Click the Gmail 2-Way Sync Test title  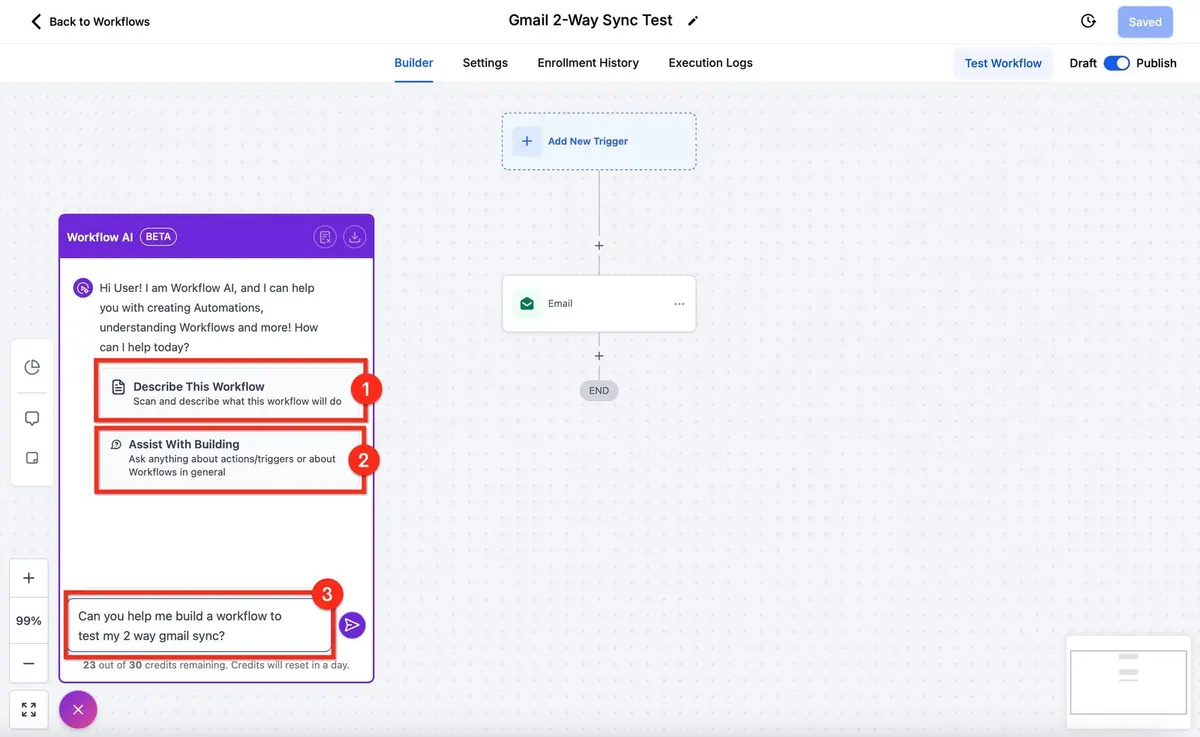click(590, 21)
